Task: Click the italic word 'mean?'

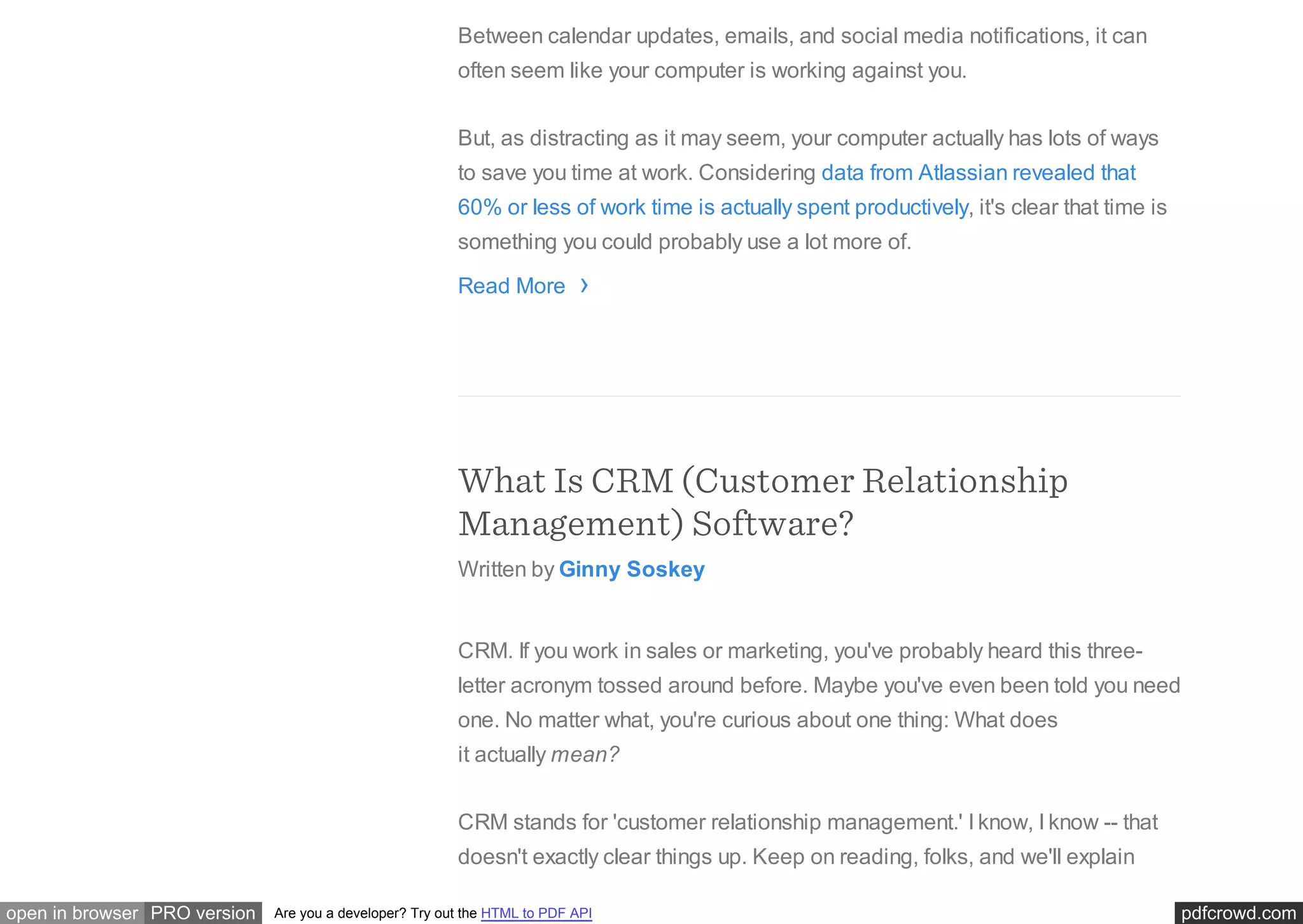Action: [x=584, y=755]
